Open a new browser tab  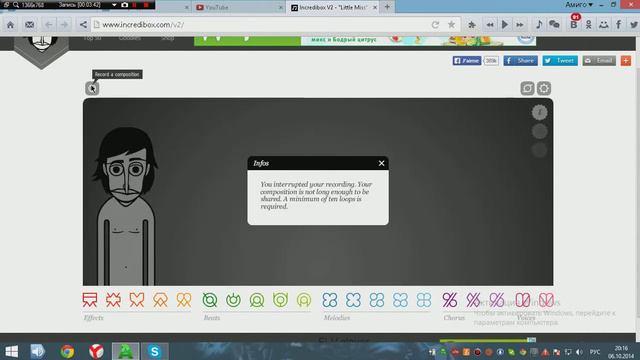coord(387,7)
